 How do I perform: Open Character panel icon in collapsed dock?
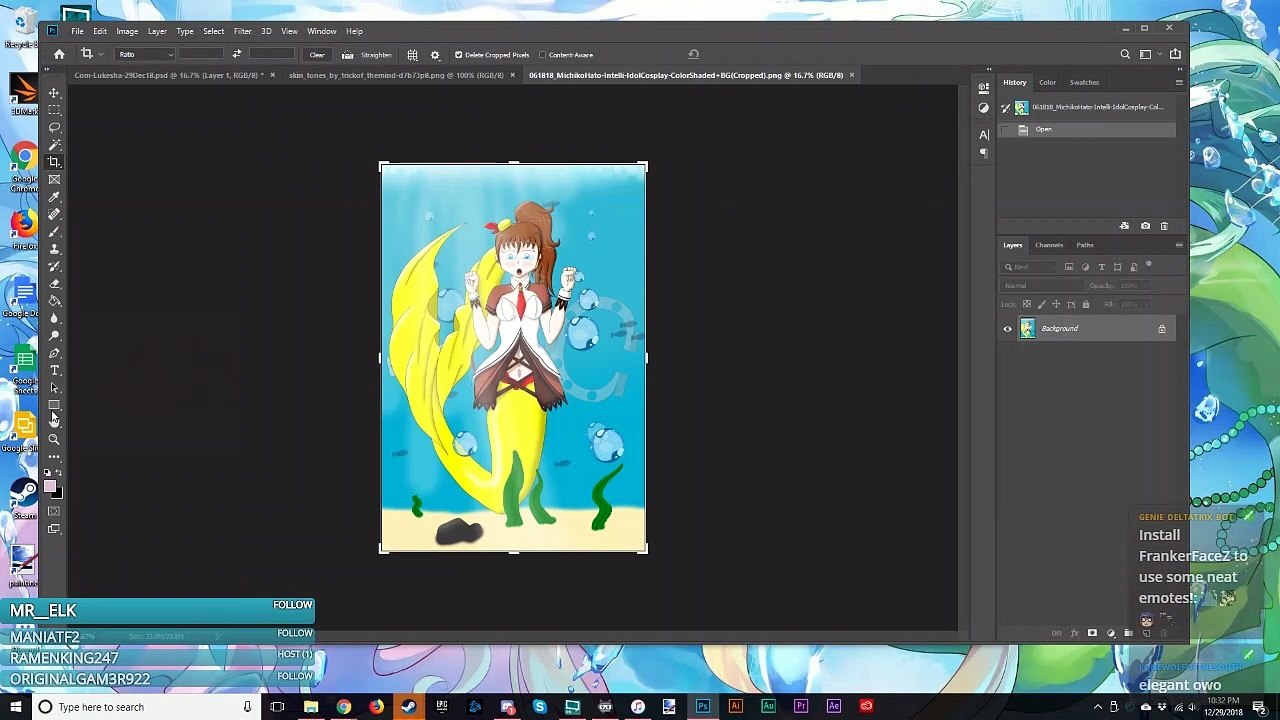[984, 134]
